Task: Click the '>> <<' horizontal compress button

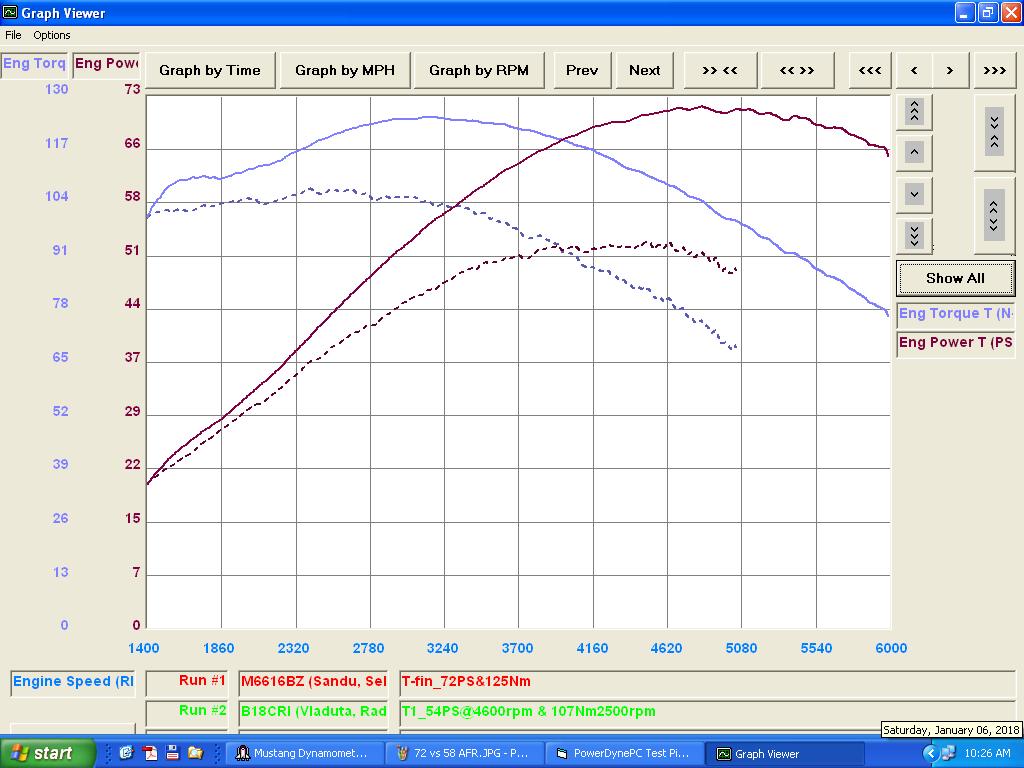Action: coord(720,70)
